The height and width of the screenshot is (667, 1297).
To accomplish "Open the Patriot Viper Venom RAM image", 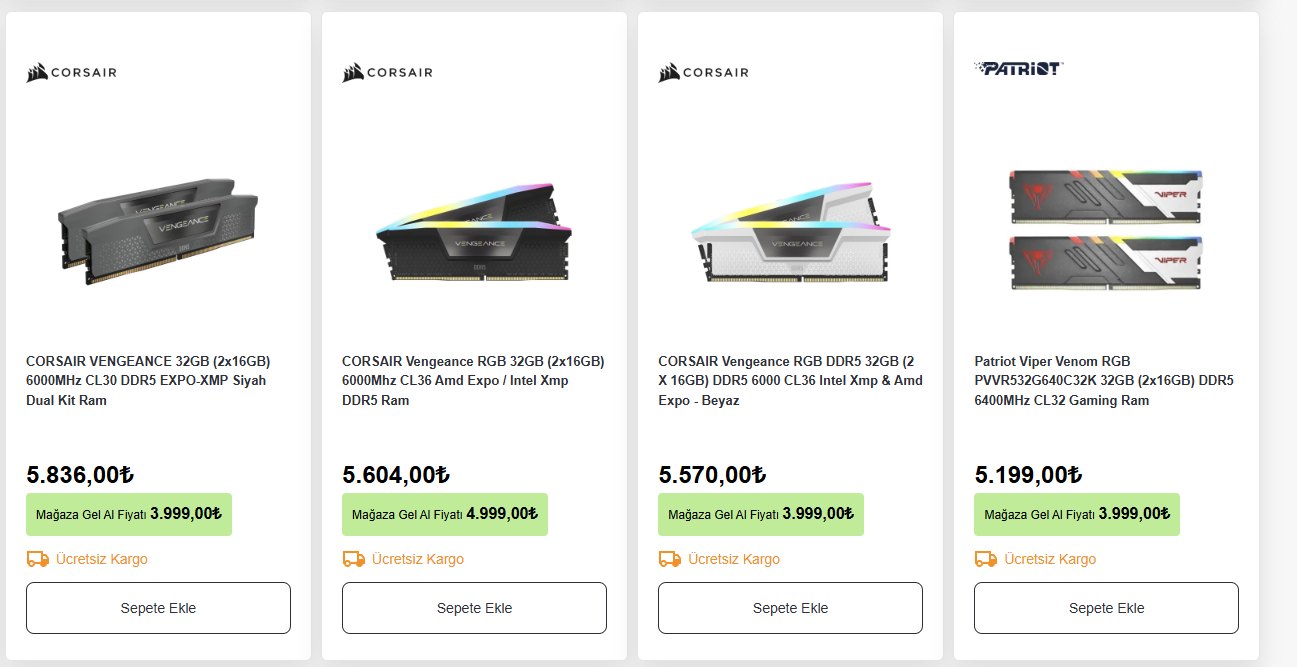I will (1106, 229).
